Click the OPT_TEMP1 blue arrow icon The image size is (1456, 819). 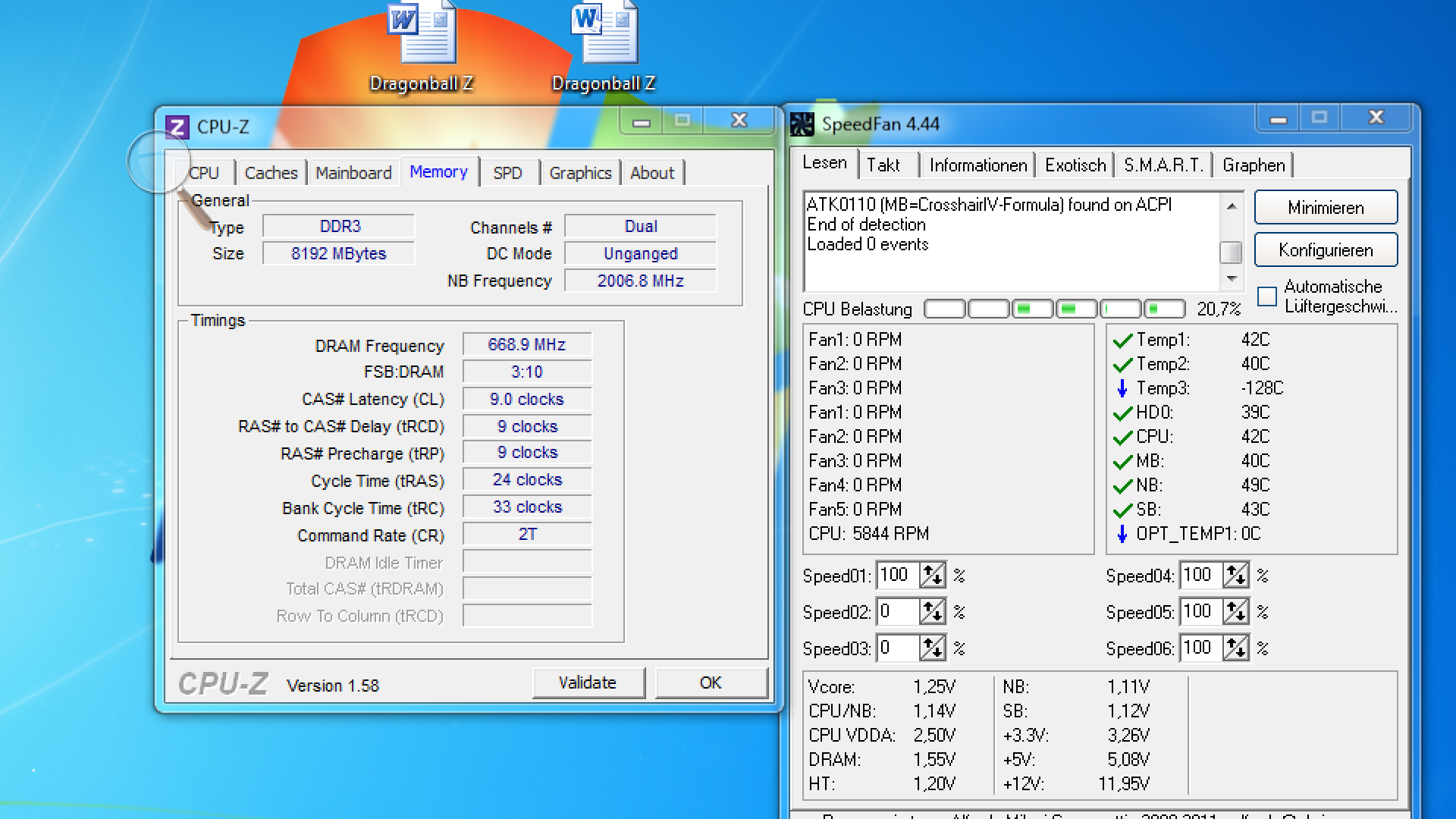[1122, 534]
